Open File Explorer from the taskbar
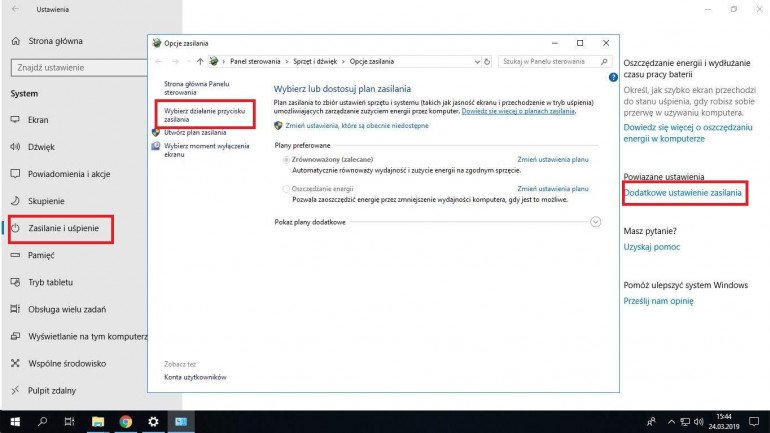 [98, 422]
